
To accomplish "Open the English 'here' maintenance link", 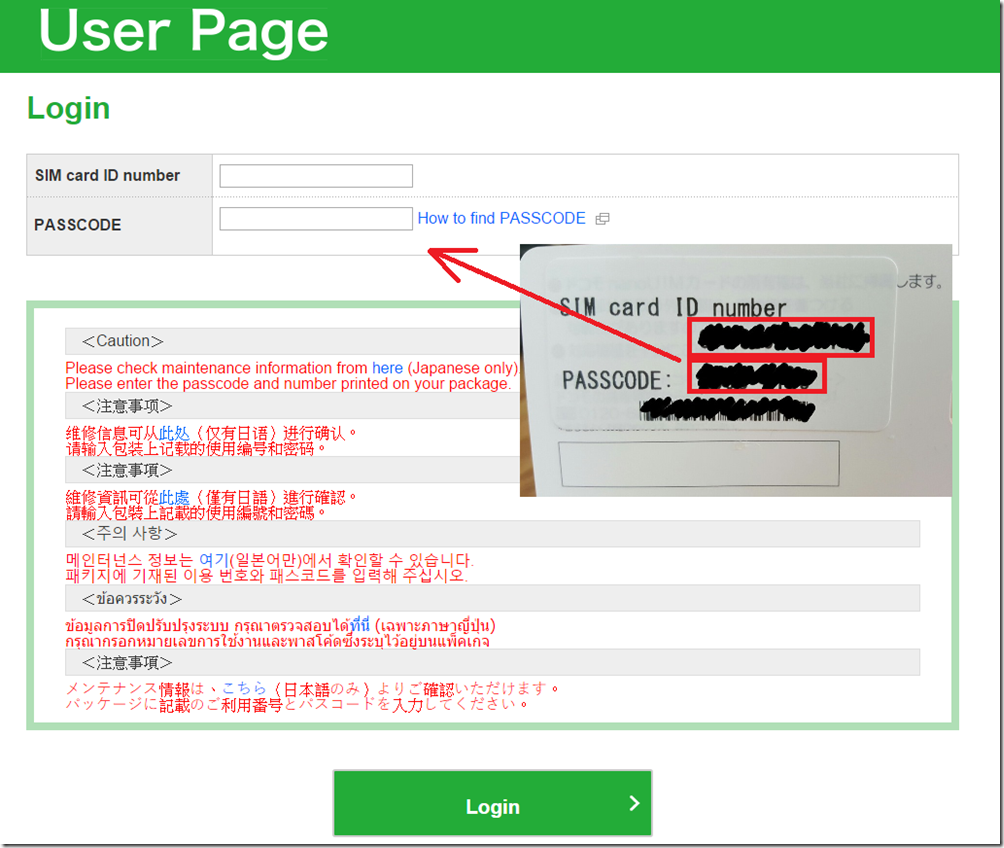I will pyautogui.click(x=387, y=368).
